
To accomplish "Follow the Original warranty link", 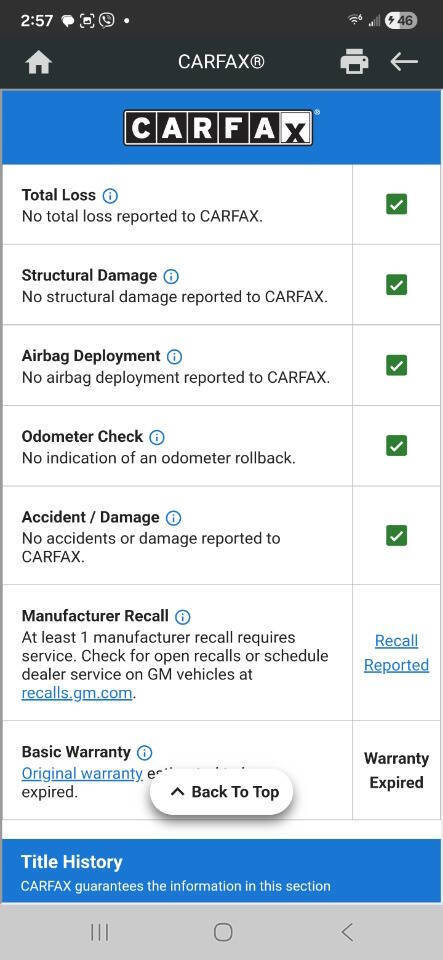I will tap(82, 773).
